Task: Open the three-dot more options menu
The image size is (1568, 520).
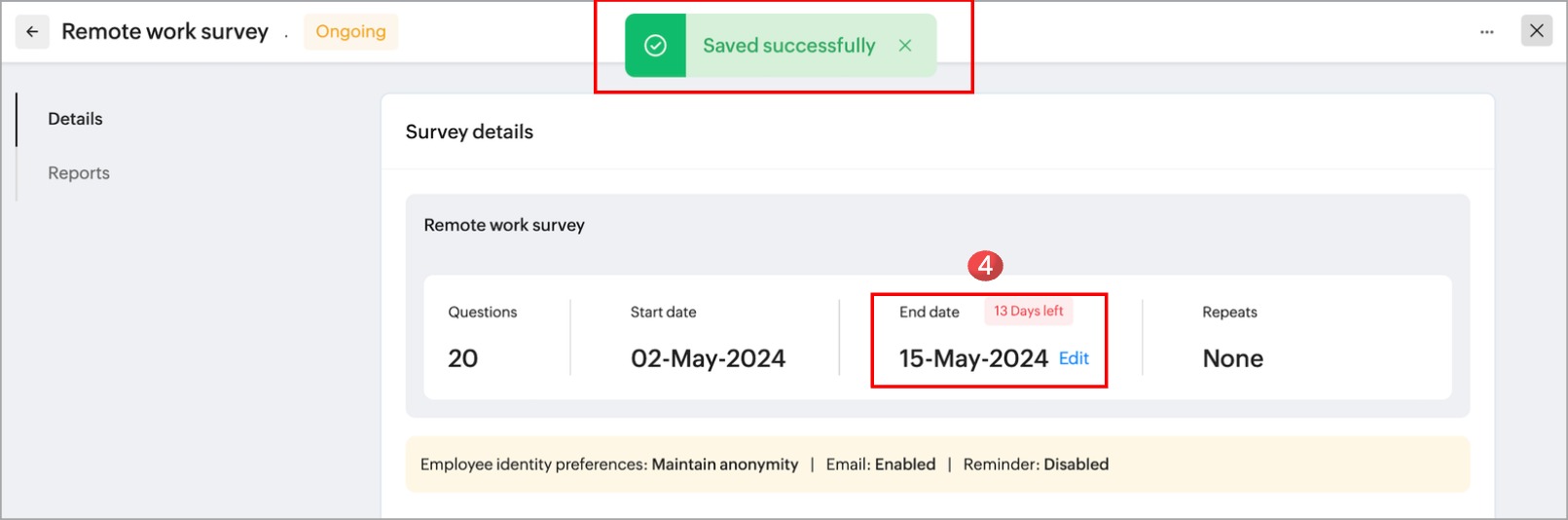Action: (1486, 32)
